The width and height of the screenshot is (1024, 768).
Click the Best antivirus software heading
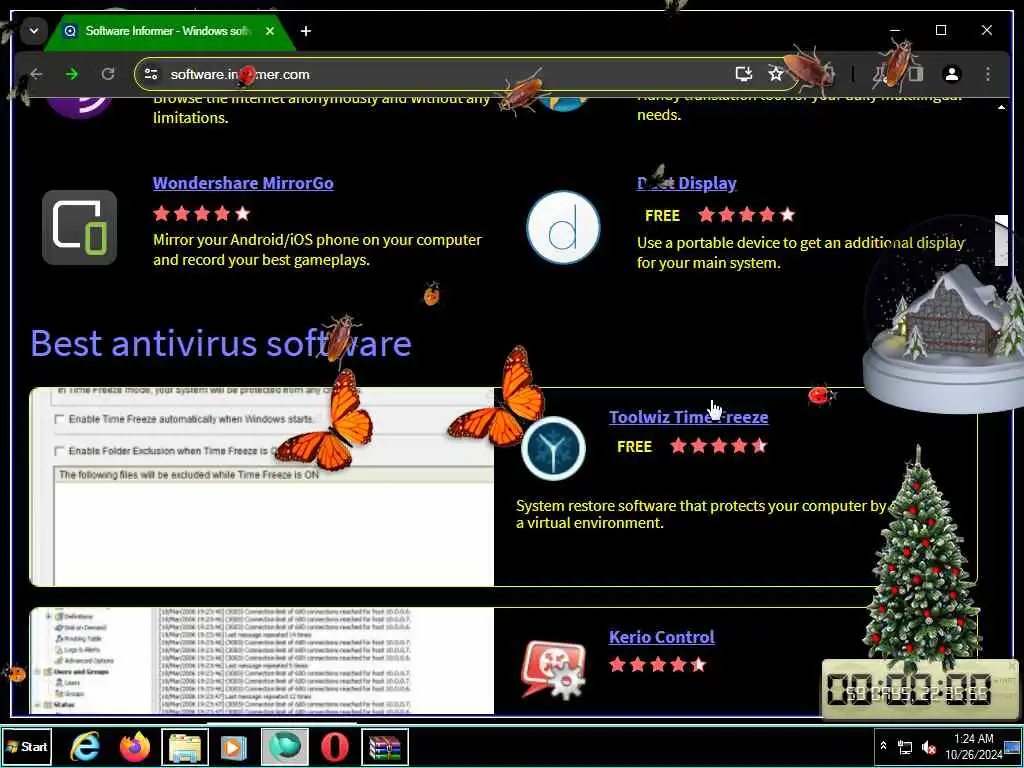click(221, 344)
